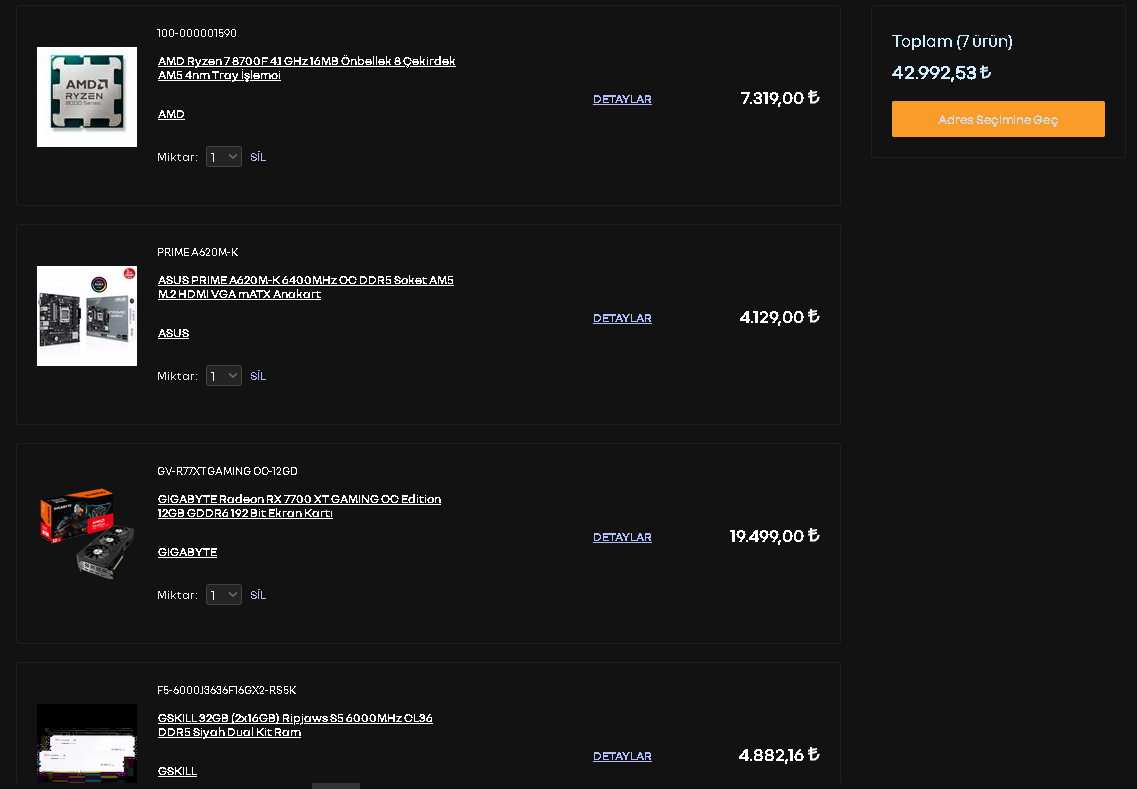This screenshot has height=789, width=1137.
Task: Remove AMD Ryzen 7 8700F with SİL
Action: pyautogui.click(x=258, y=157)
